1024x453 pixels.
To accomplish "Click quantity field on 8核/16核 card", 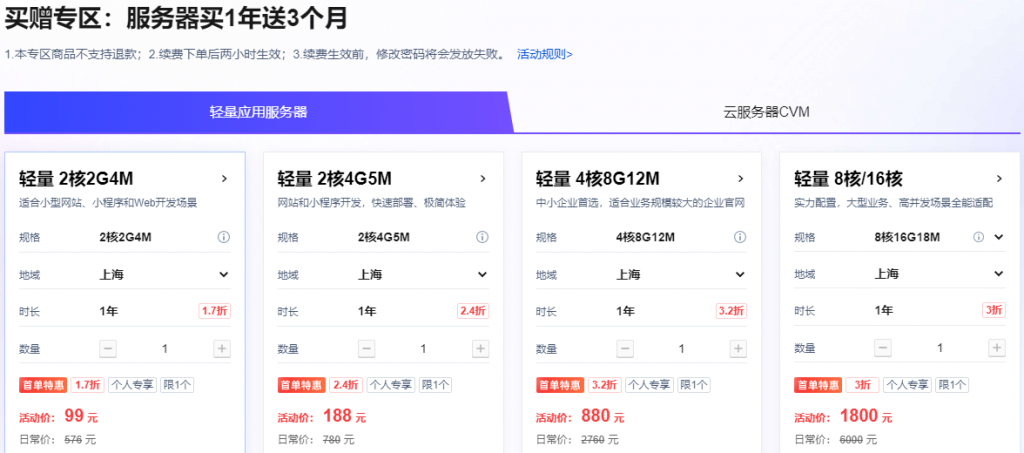I will [940, 348].
